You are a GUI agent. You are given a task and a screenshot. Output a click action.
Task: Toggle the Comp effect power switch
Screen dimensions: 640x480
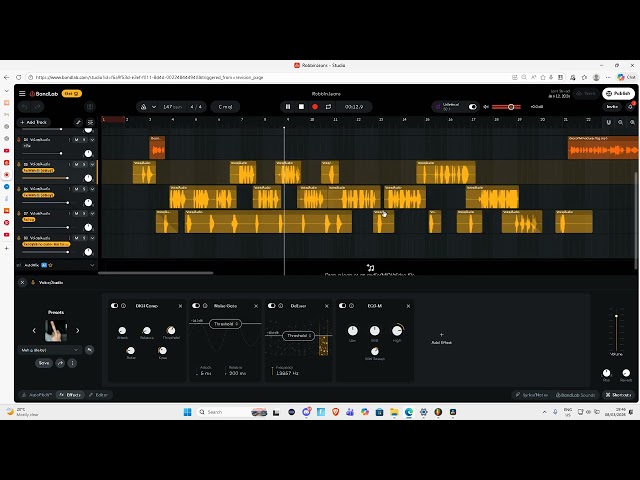(114, 305)
